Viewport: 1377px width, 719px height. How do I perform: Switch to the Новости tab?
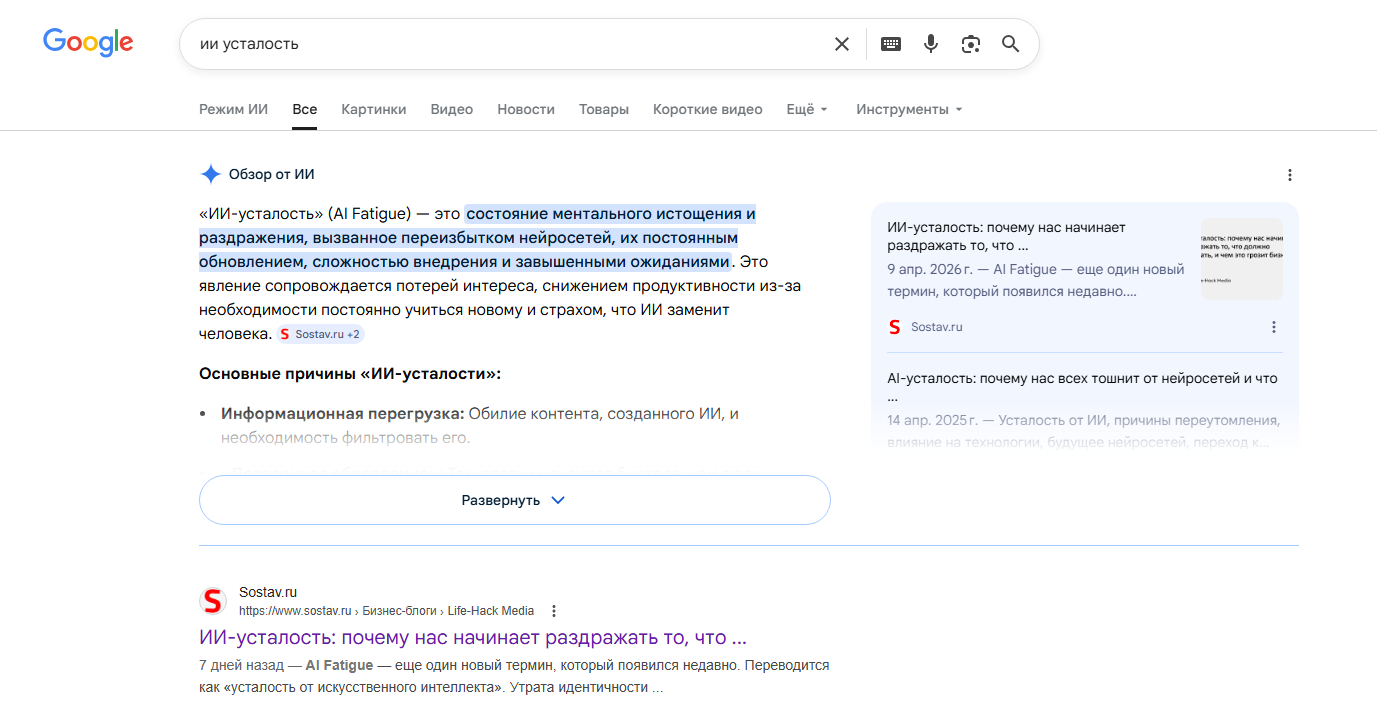coord(525,109)
